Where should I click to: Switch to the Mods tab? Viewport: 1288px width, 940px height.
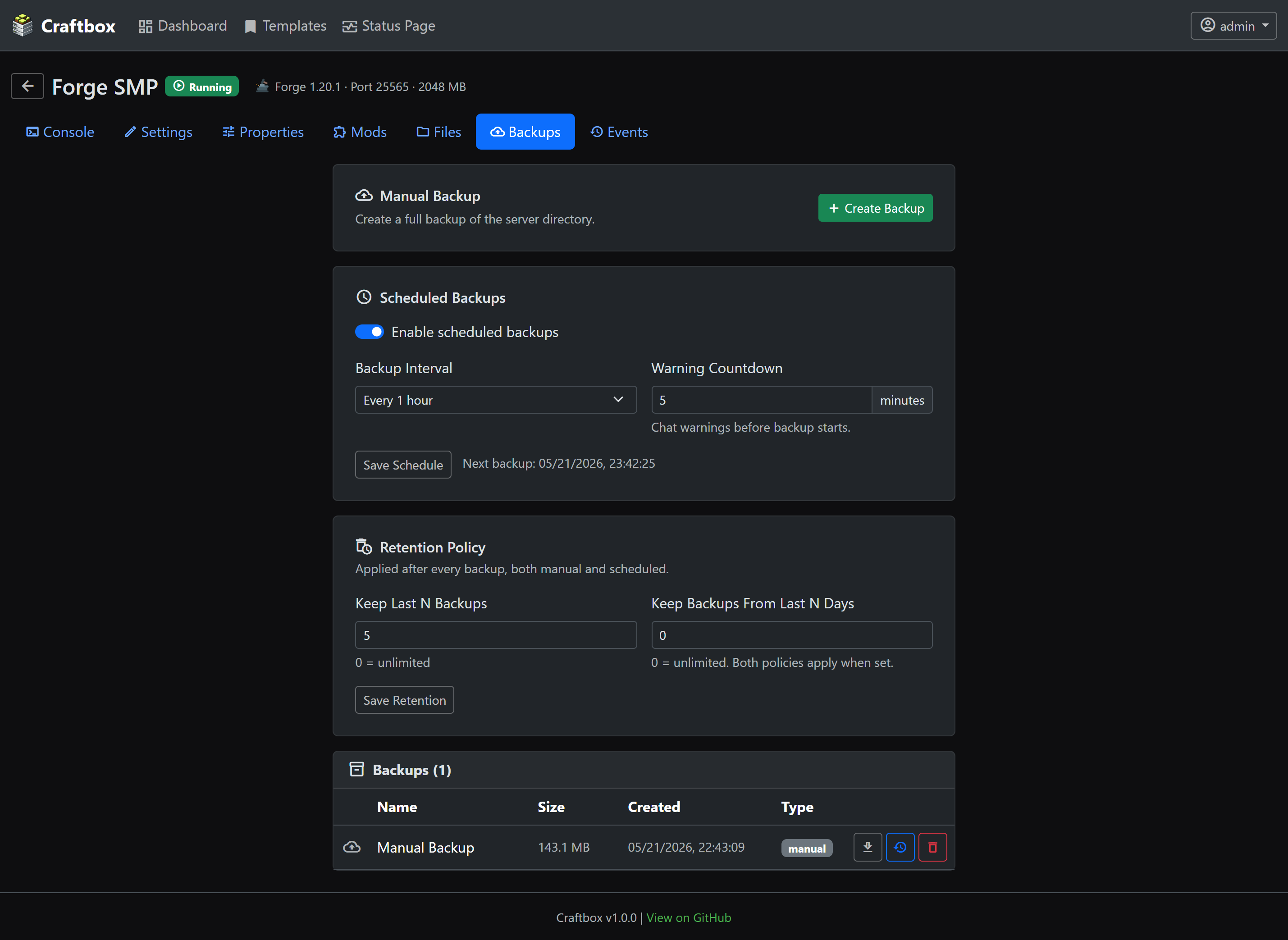coord(360,132)
